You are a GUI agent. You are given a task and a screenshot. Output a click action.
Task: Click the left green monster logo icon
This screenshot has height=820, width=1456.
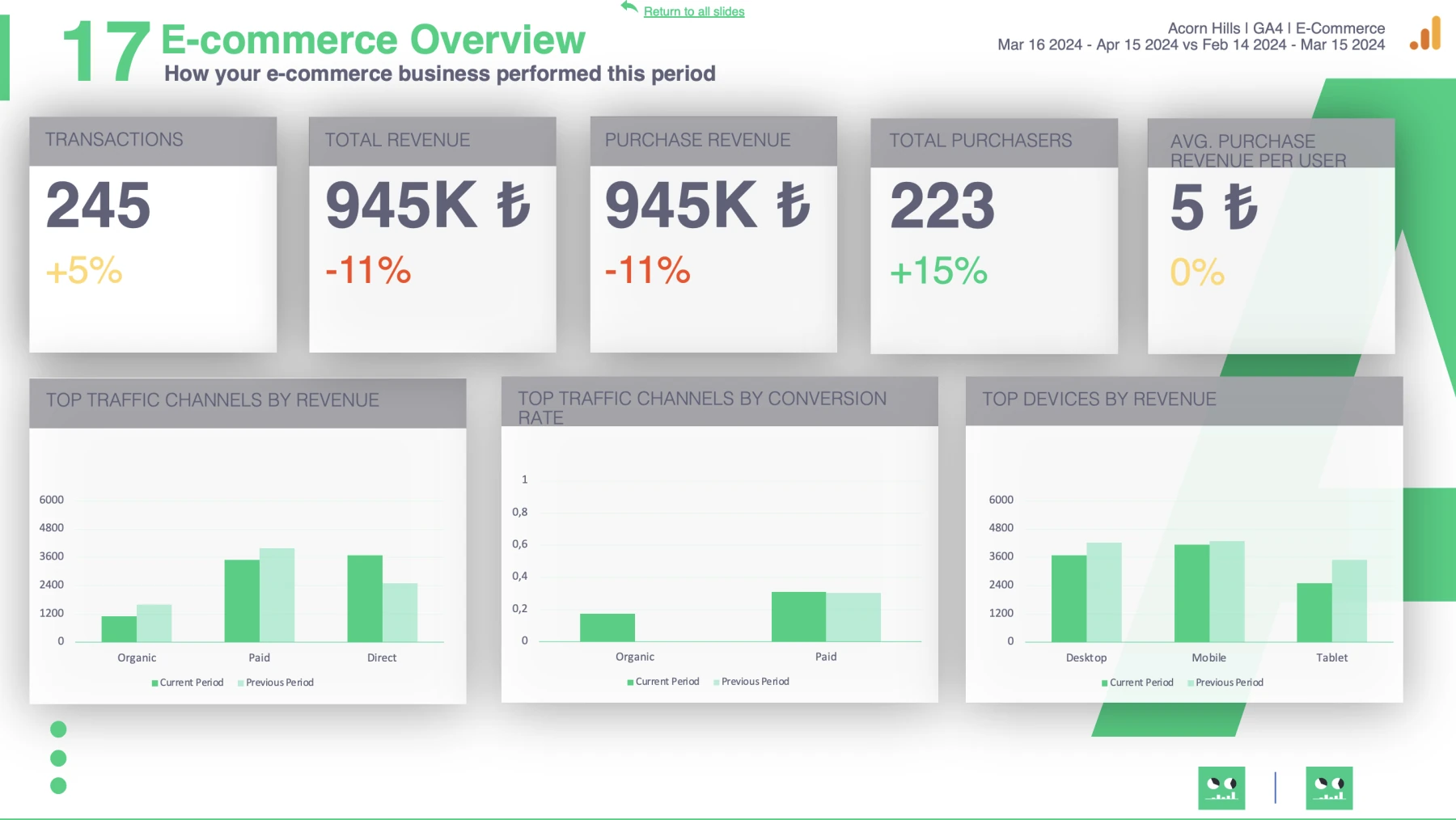(x=1221, y=788)
